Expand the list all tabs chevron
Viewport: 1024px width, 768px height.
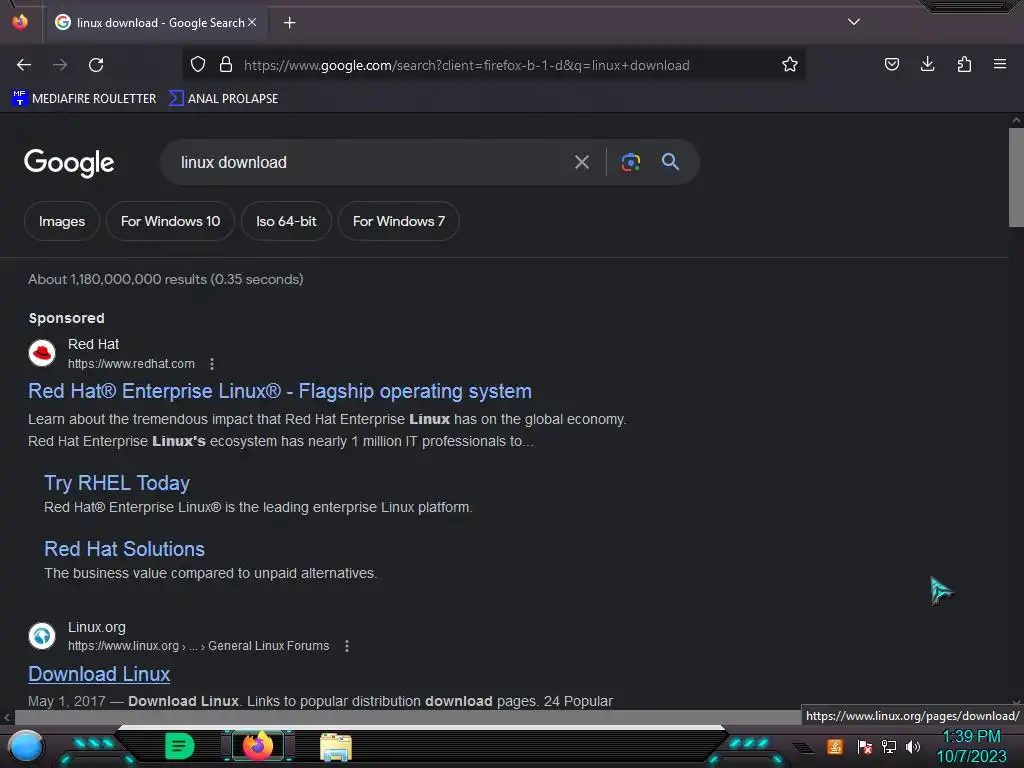point(854,22)
